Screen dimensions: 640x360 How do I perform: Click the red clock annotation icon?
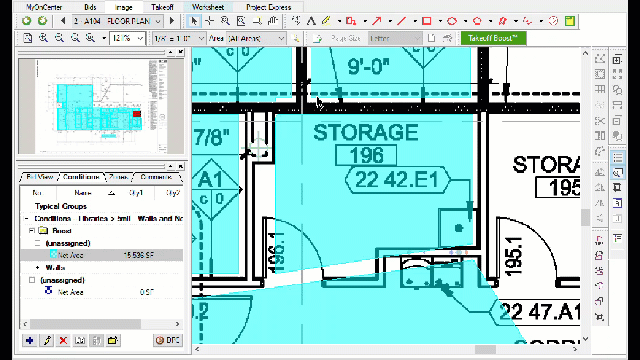[553, 21]
